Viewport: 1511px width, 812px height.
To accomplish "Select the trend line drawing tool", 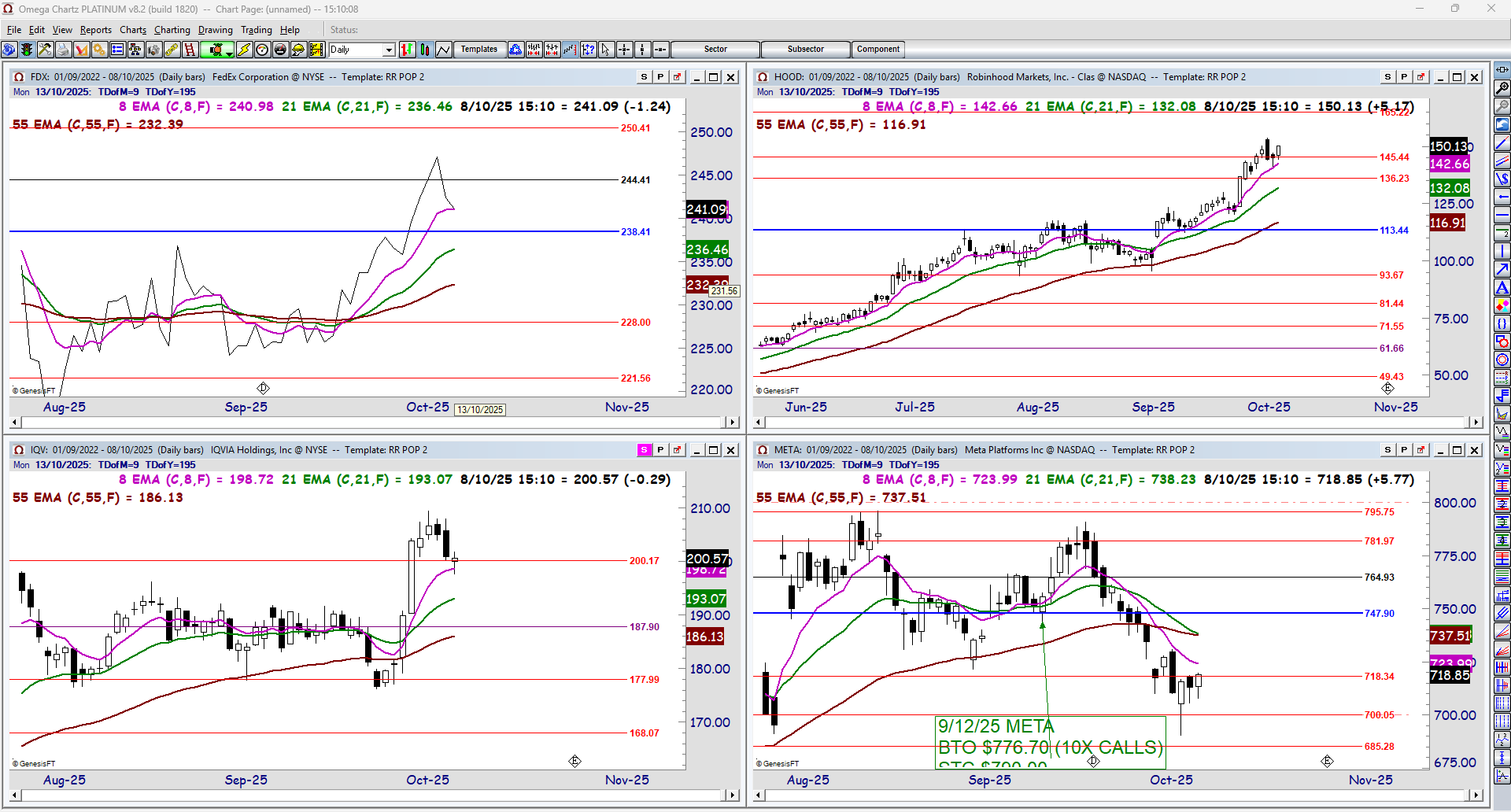I will click(1502, 142).
